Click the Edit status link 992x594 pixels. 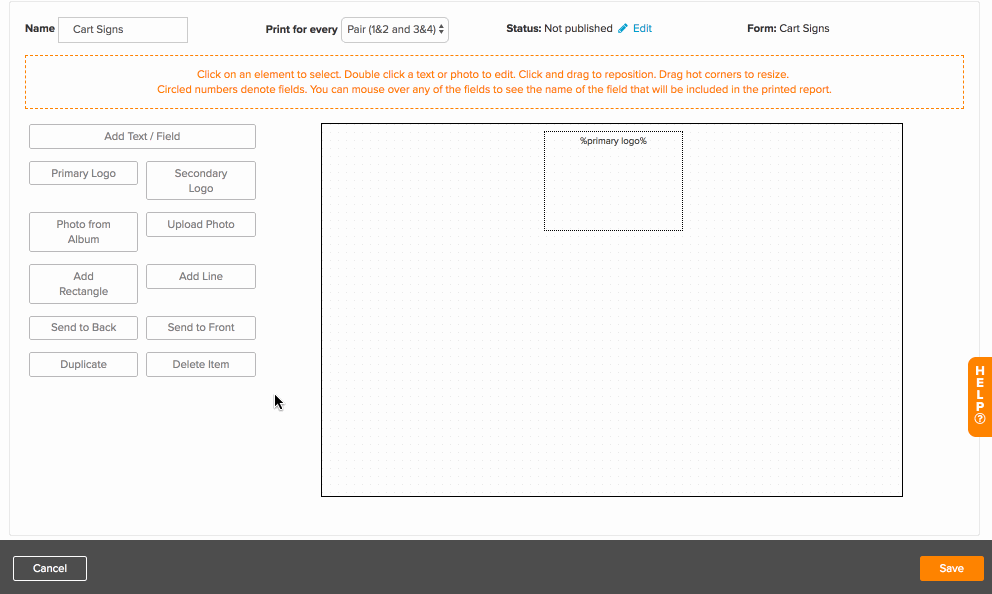tap(642, 28)
